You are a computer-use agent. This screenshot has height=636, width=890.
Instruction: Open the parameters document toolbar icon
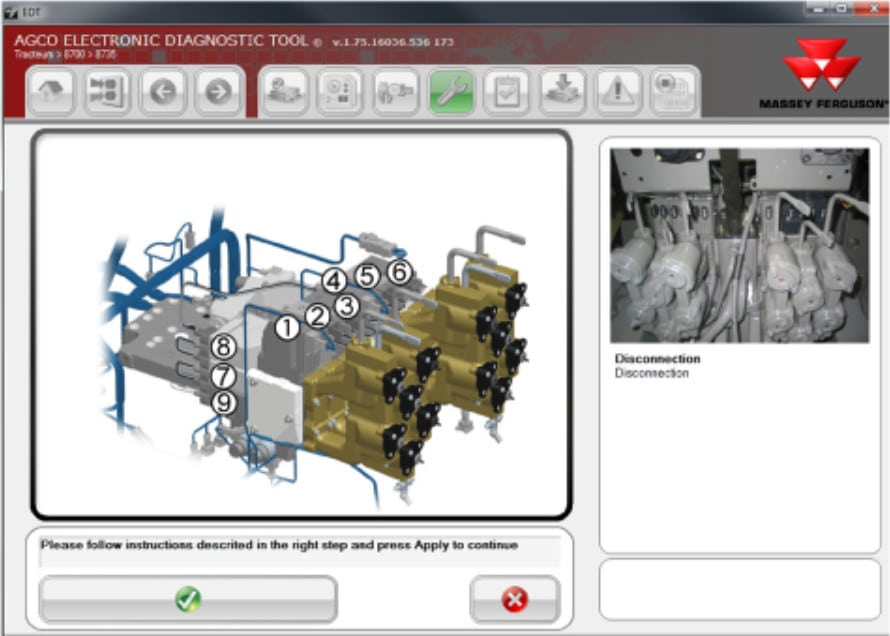[x=340, y=92]
